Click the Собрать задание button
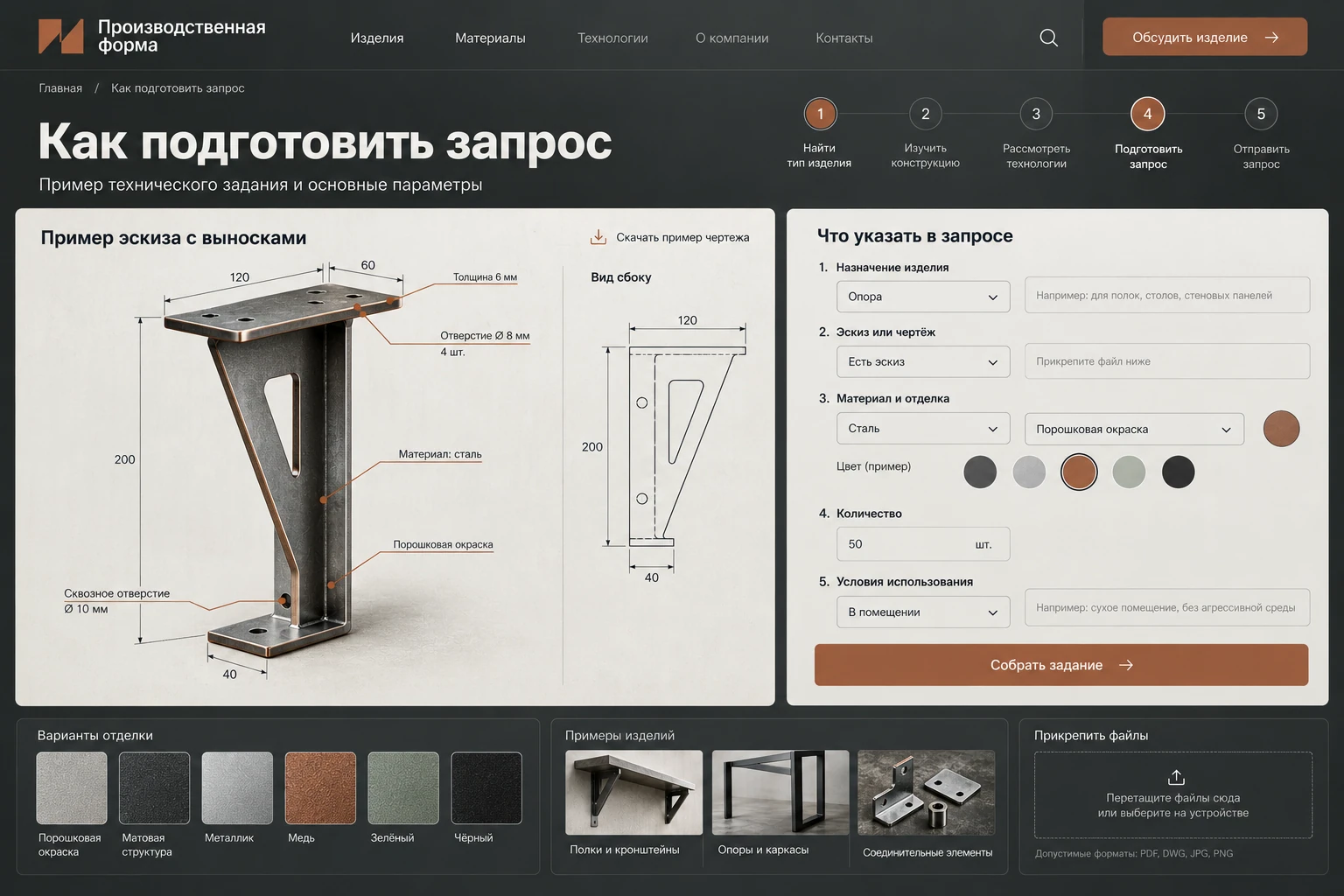This screenshot has height=896, width=1344. click(1061, 665)
